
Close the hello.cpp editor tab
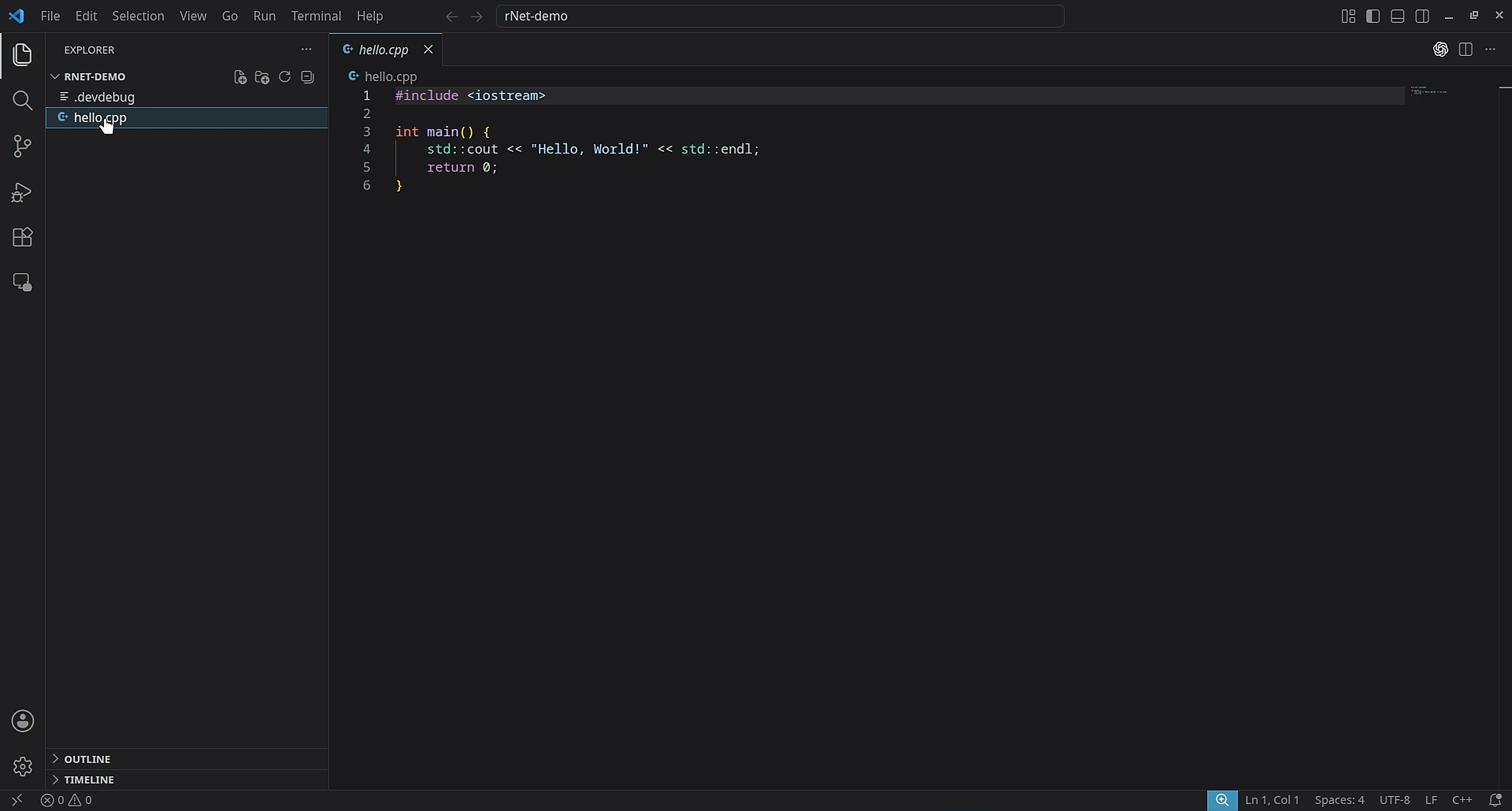point(428,49)
